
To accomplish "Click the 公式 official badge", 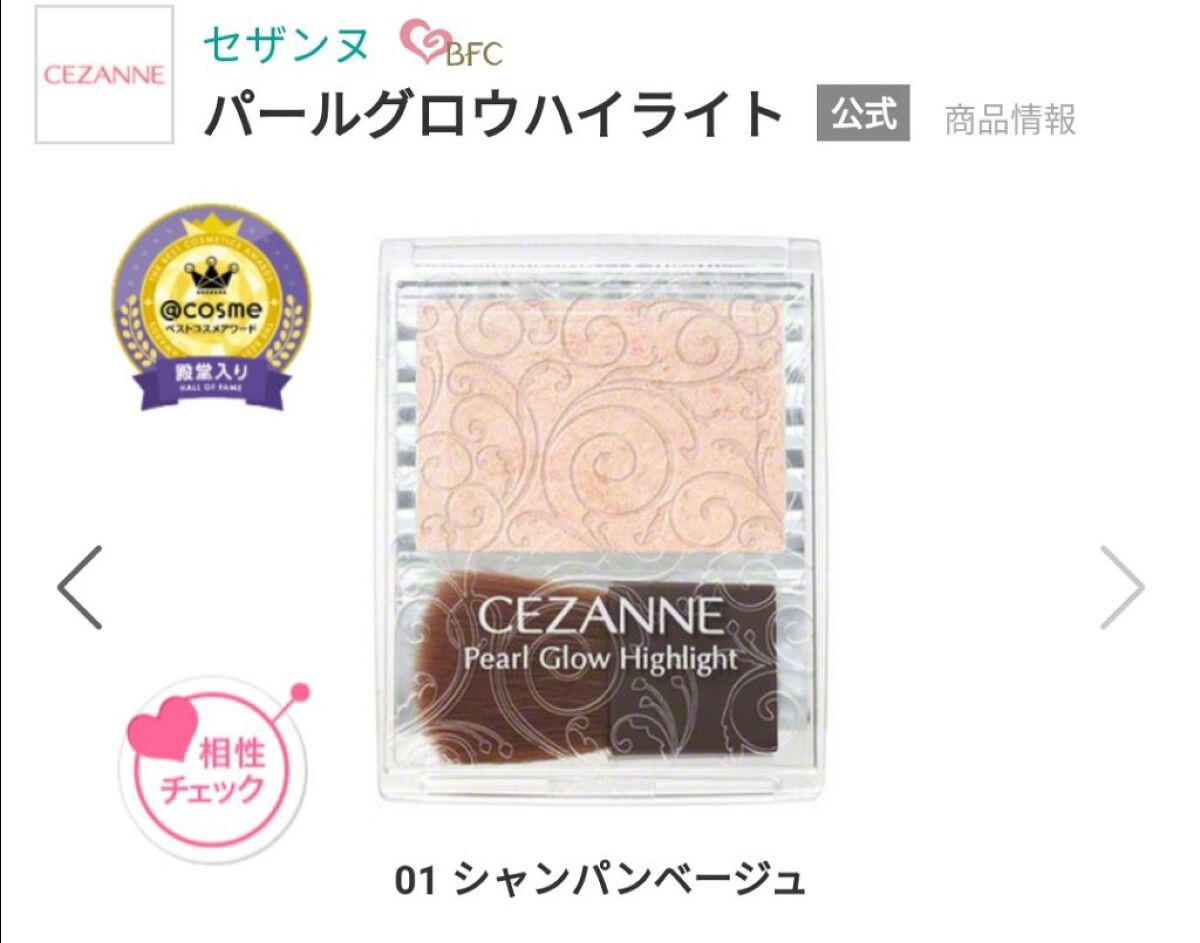I will (x=863, y=113).
